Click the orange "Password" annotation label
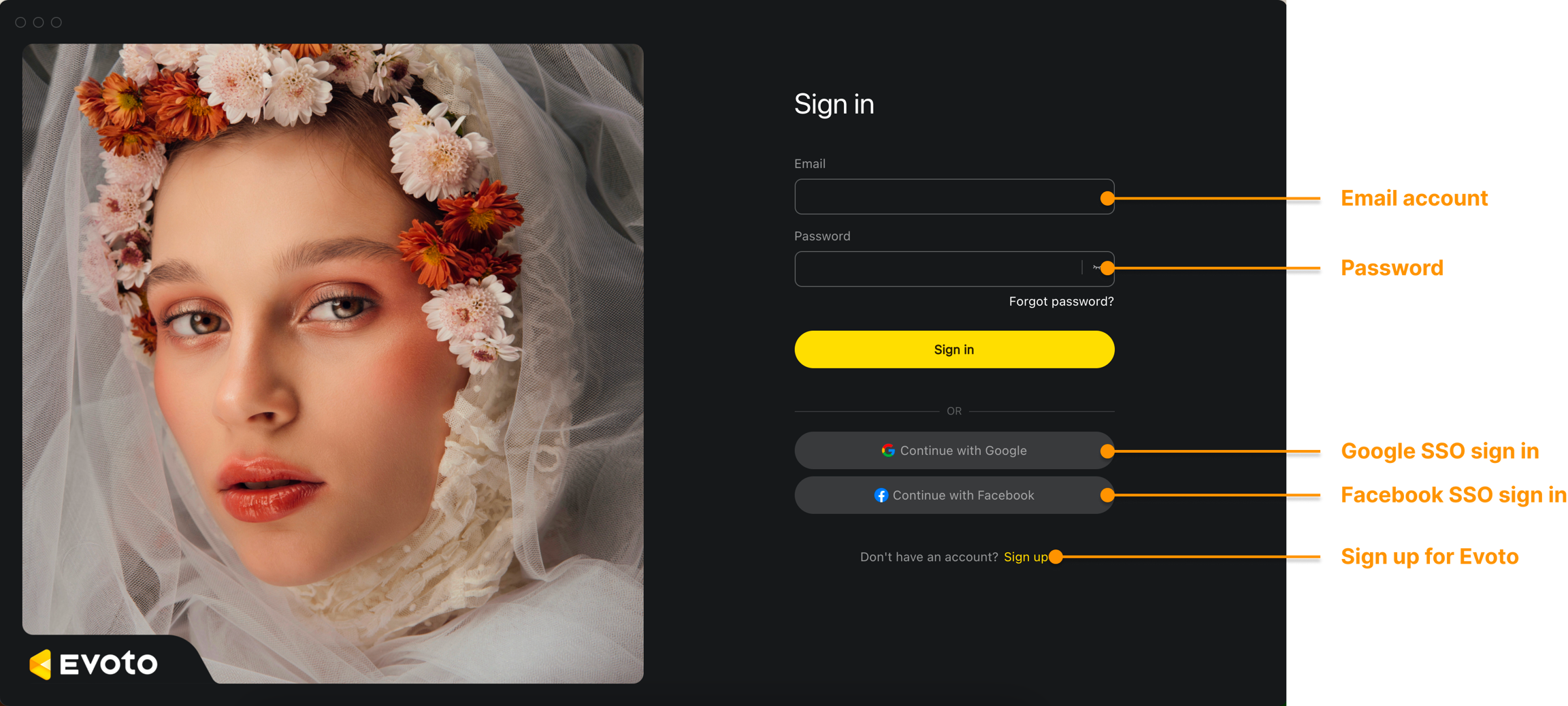This screenshot has width=1568, height=706. pos(1392,268)
